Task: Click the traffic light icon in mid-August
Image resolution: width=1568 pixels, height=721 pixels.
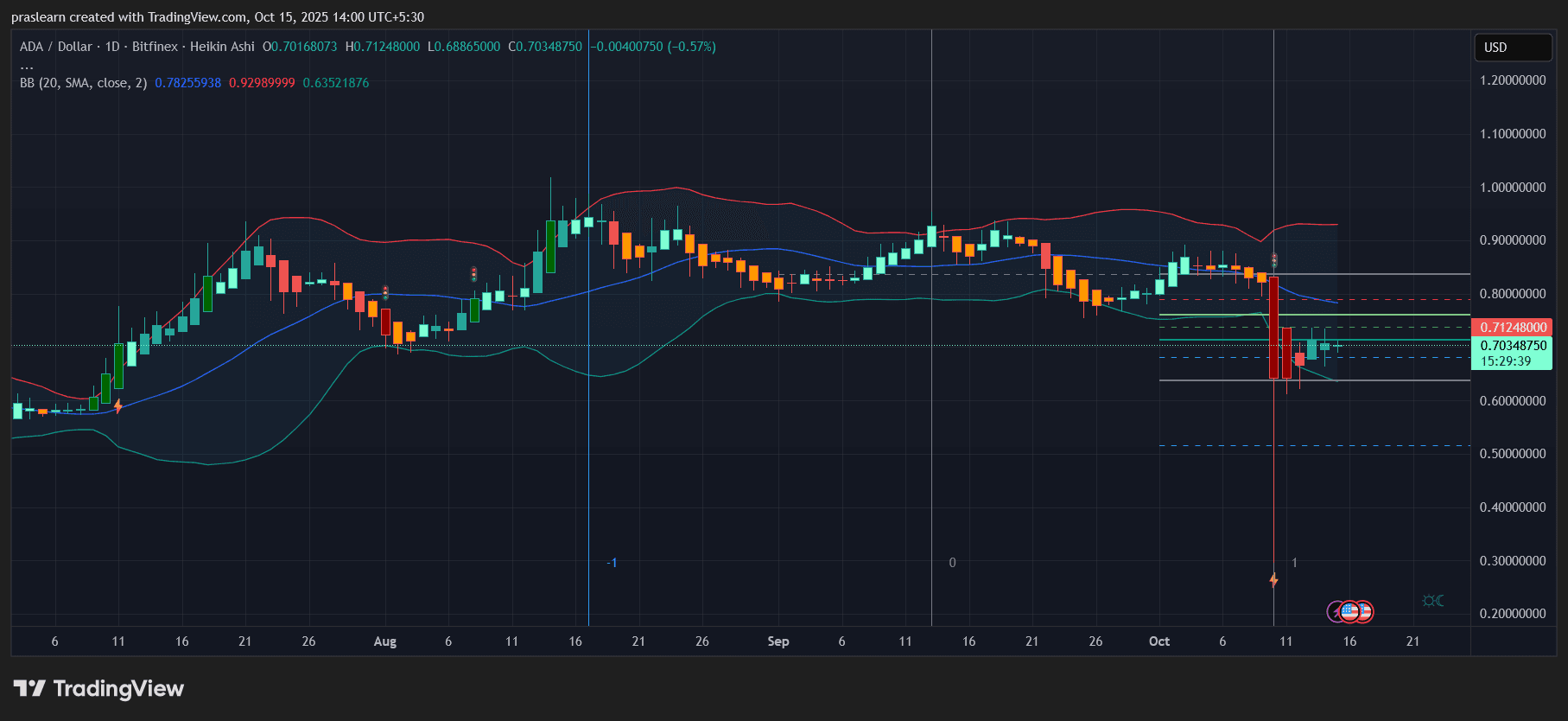Action: 473,274
